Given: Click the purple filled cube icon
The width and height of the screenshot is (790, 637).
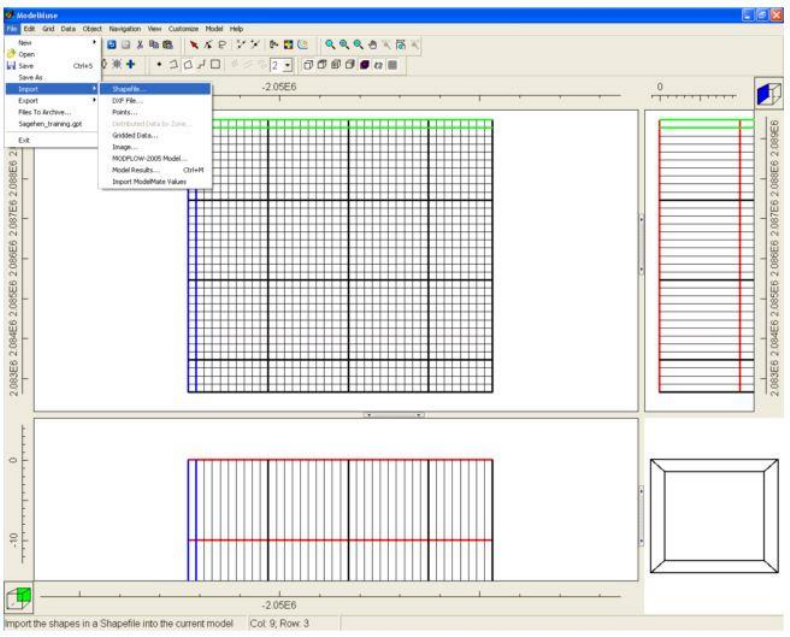Looking at the screenshot, I should (x=365, y=65).
